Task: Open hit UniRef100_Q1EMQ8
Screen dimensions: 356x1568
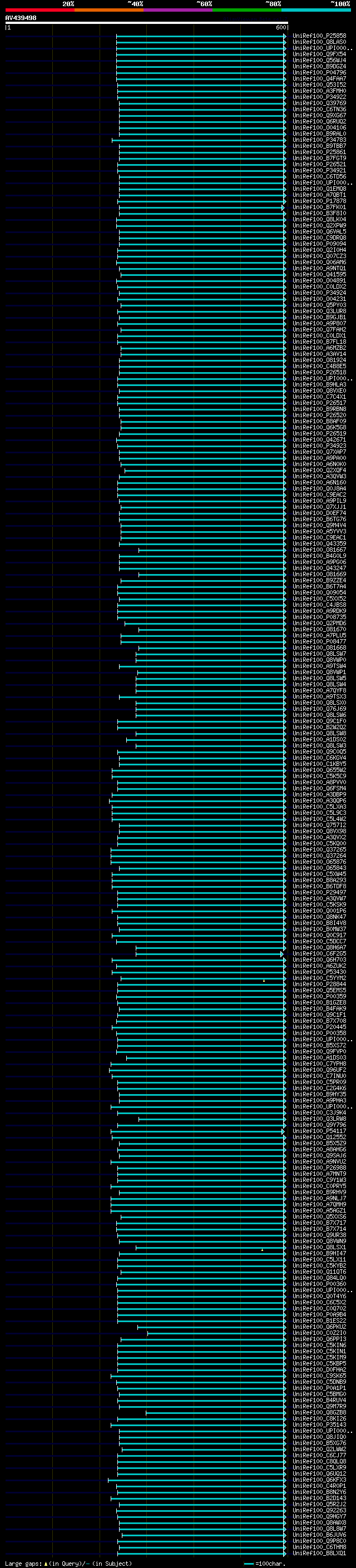Action: pos(319,189)
